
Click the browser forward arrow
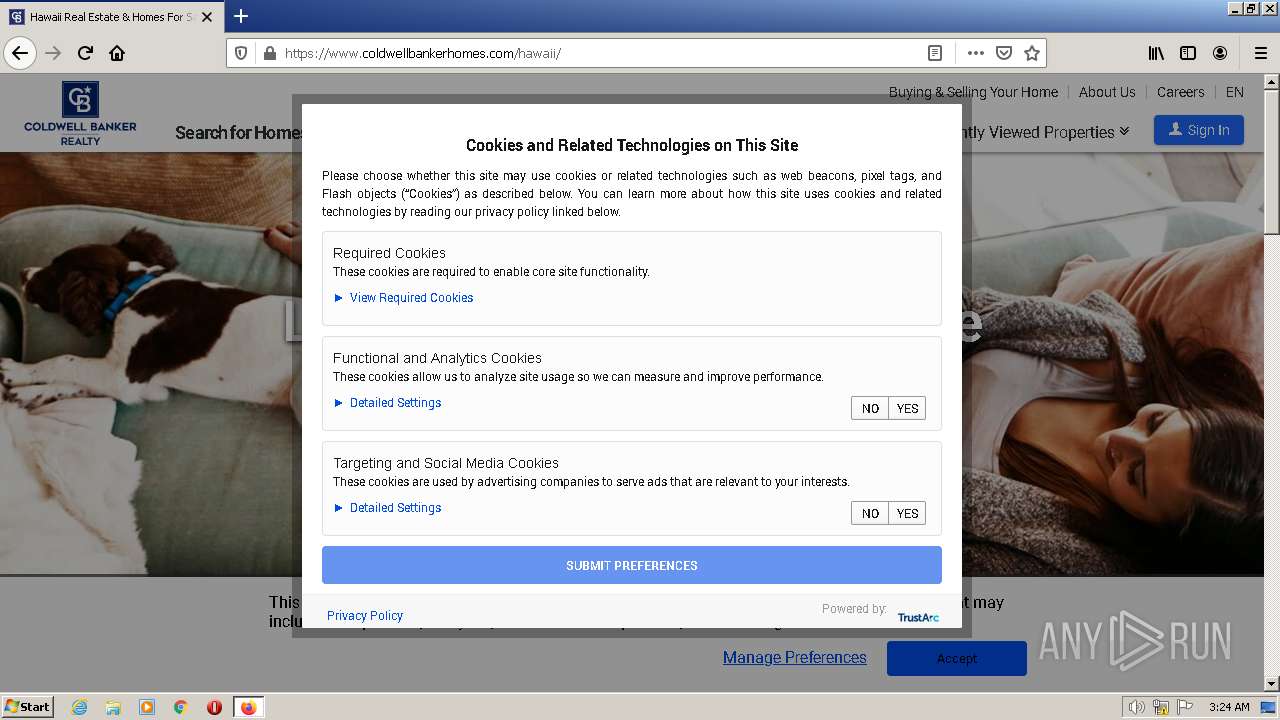click(53, 53)
